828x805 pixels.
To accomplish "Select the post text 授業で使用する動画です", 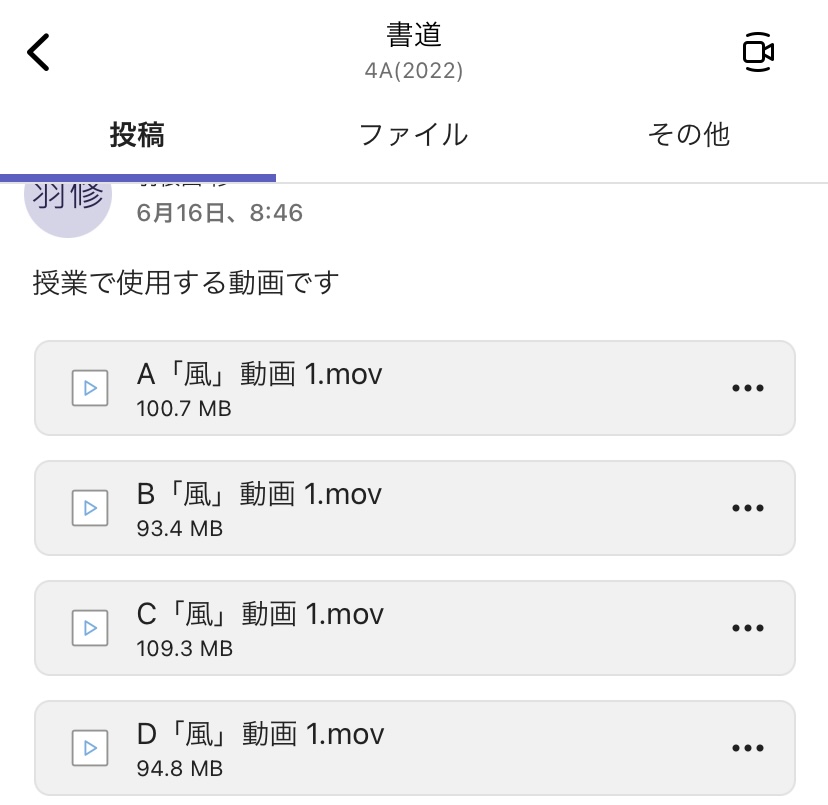I will pyautogui.click(x=186, y=283).
